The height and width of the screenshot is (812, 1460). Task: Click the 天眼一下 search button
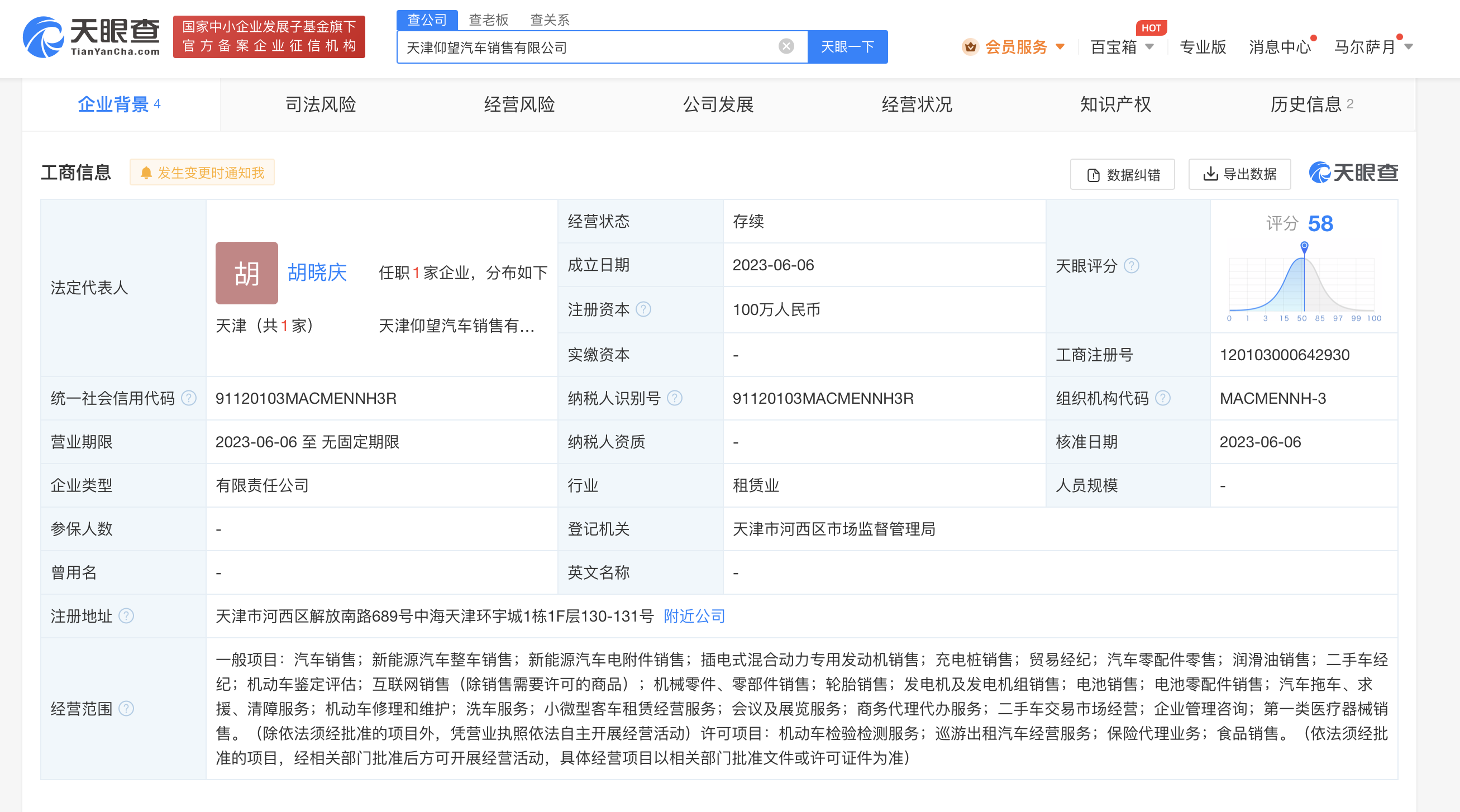(x=847, y=46)
